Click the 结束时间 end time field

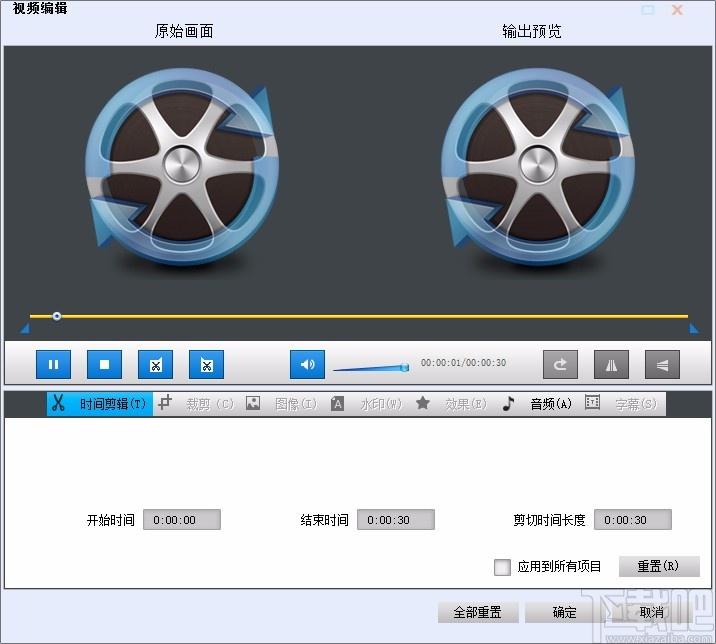tap(395, 520)
